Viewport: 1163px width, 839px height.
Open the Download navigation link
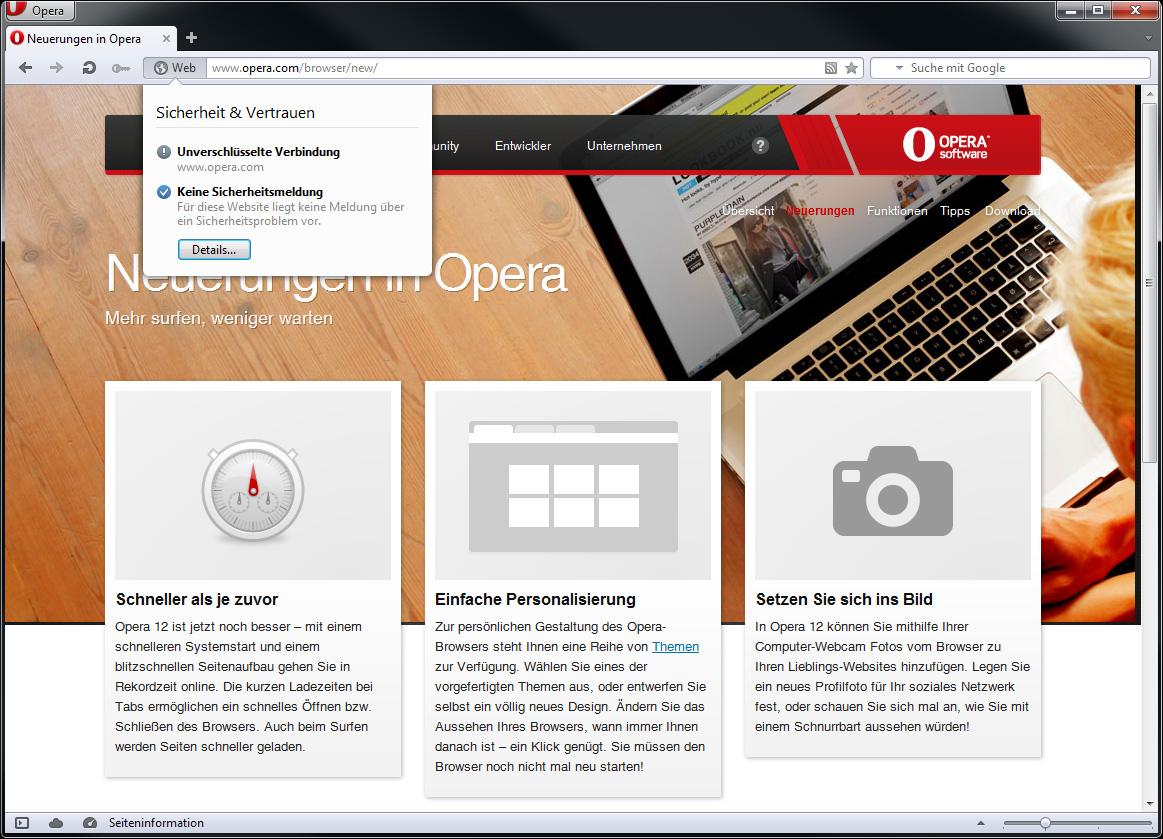point(1012,211)
